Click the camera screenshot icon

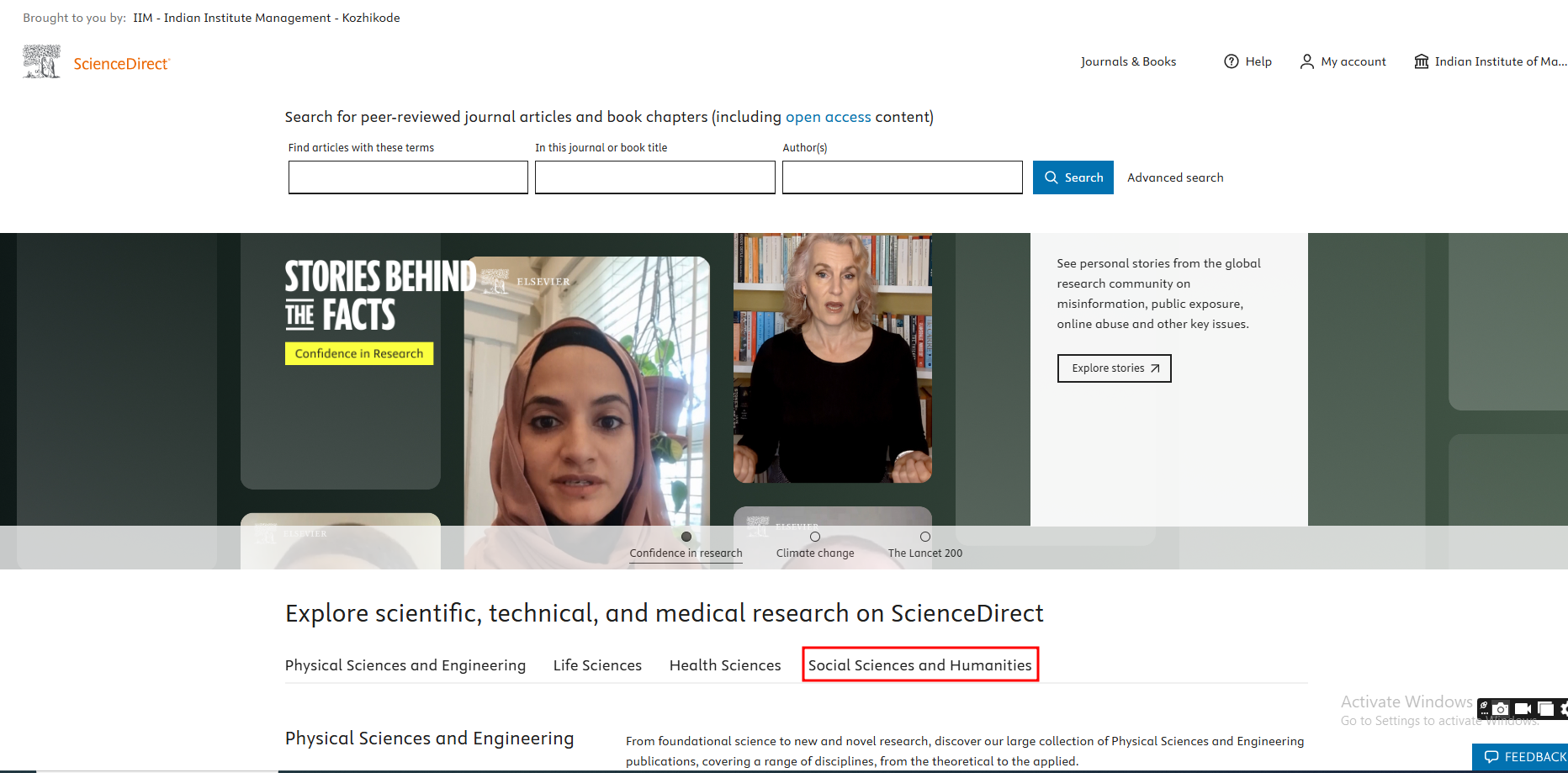1501,709
